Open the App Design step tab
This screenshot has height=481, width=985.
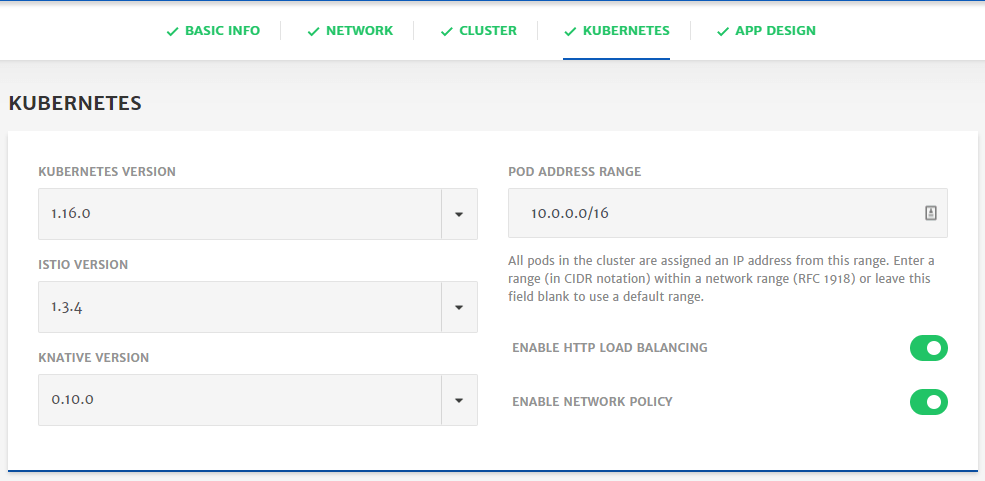point(766,31)
